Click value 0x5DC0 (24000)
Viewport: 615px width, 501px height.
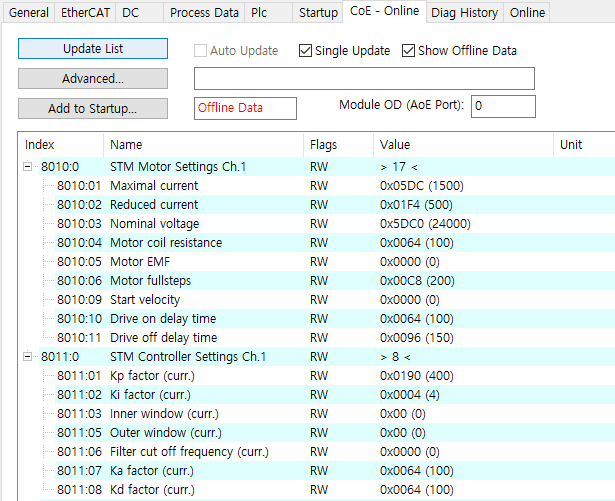(x=425, y=224)
